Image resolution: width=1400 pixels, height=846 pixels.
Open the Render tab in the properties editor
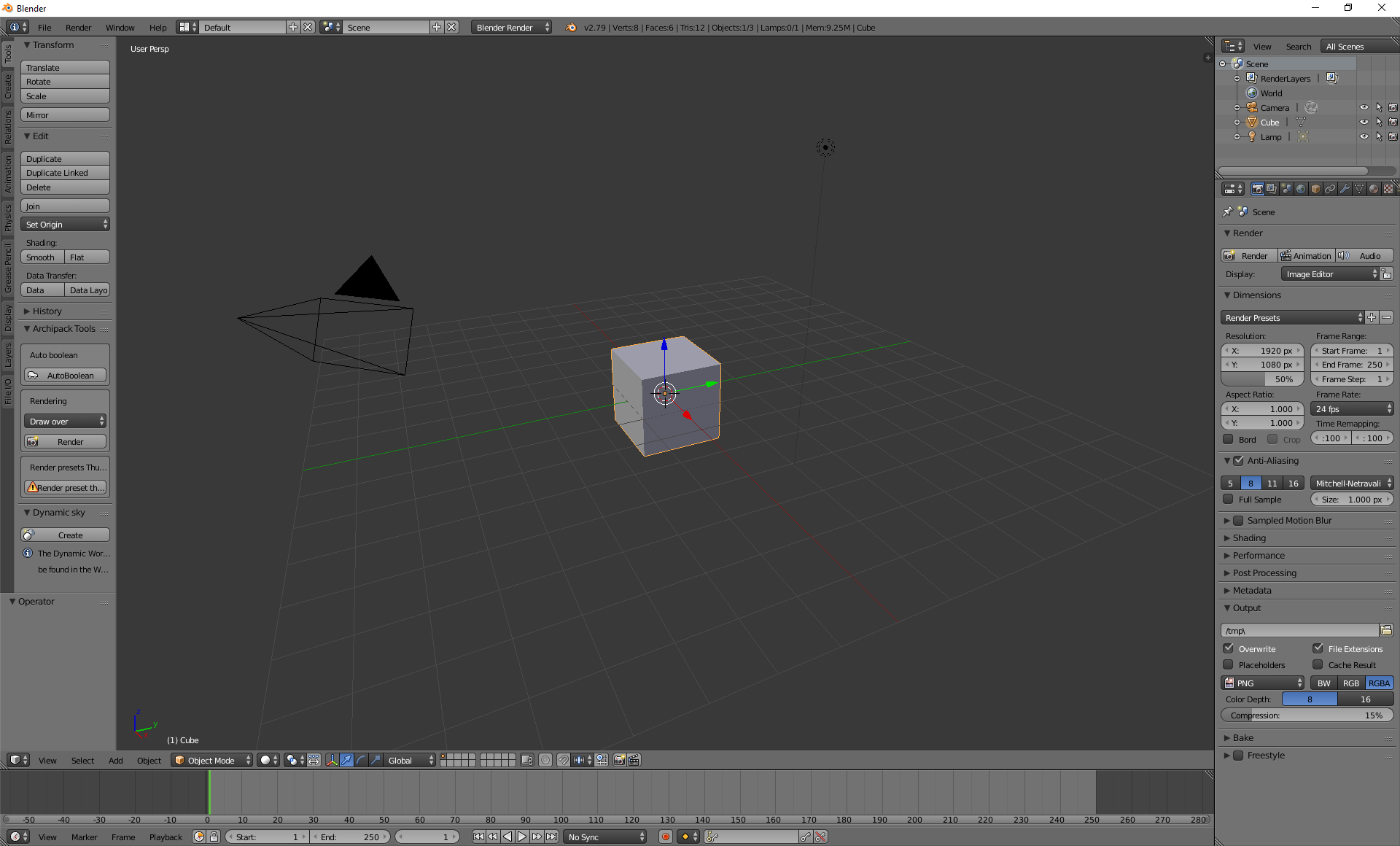tap(1257, 189)
